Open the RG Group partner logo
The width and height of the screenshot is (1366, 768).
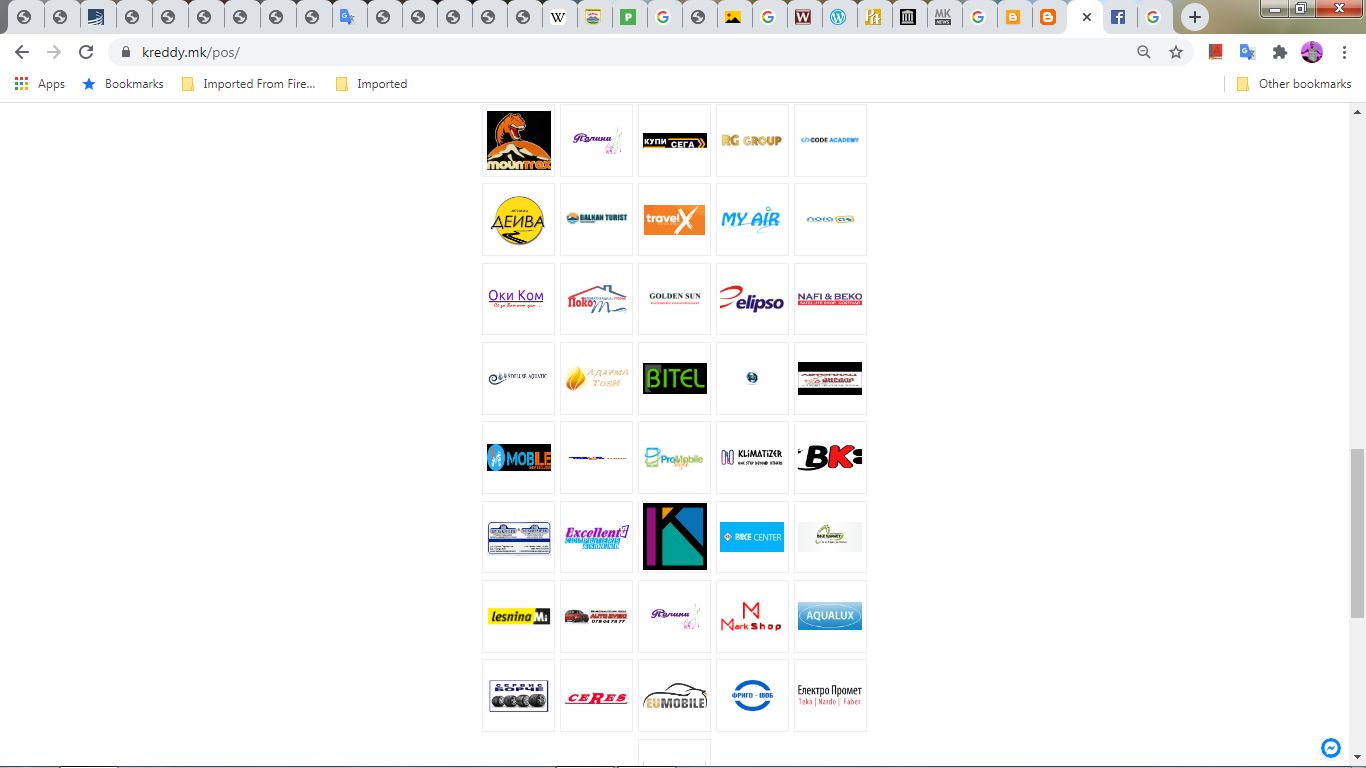[752, 141]
